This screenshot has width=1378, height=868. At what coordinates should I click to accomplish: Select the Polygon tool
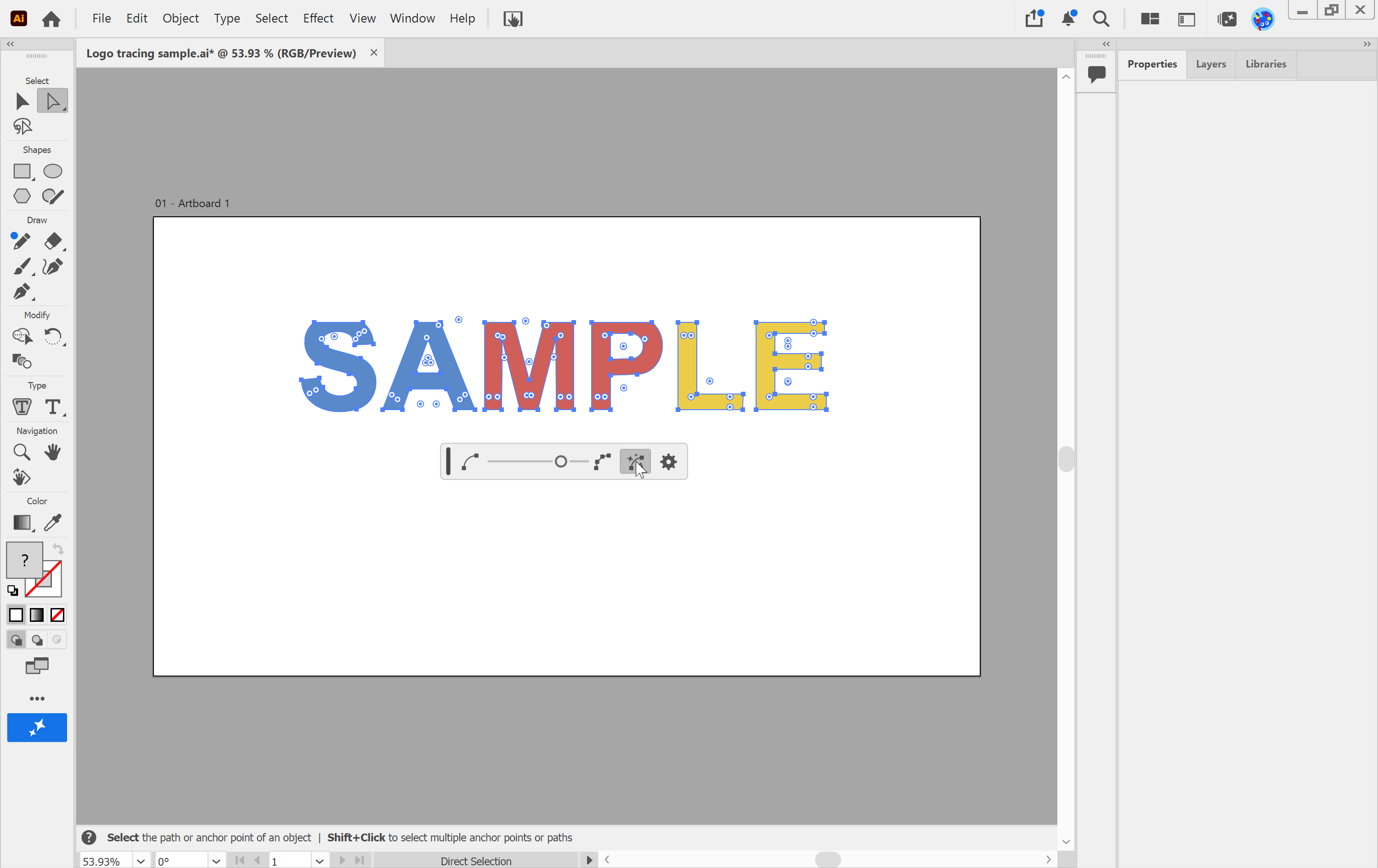[x=22, y=196]
